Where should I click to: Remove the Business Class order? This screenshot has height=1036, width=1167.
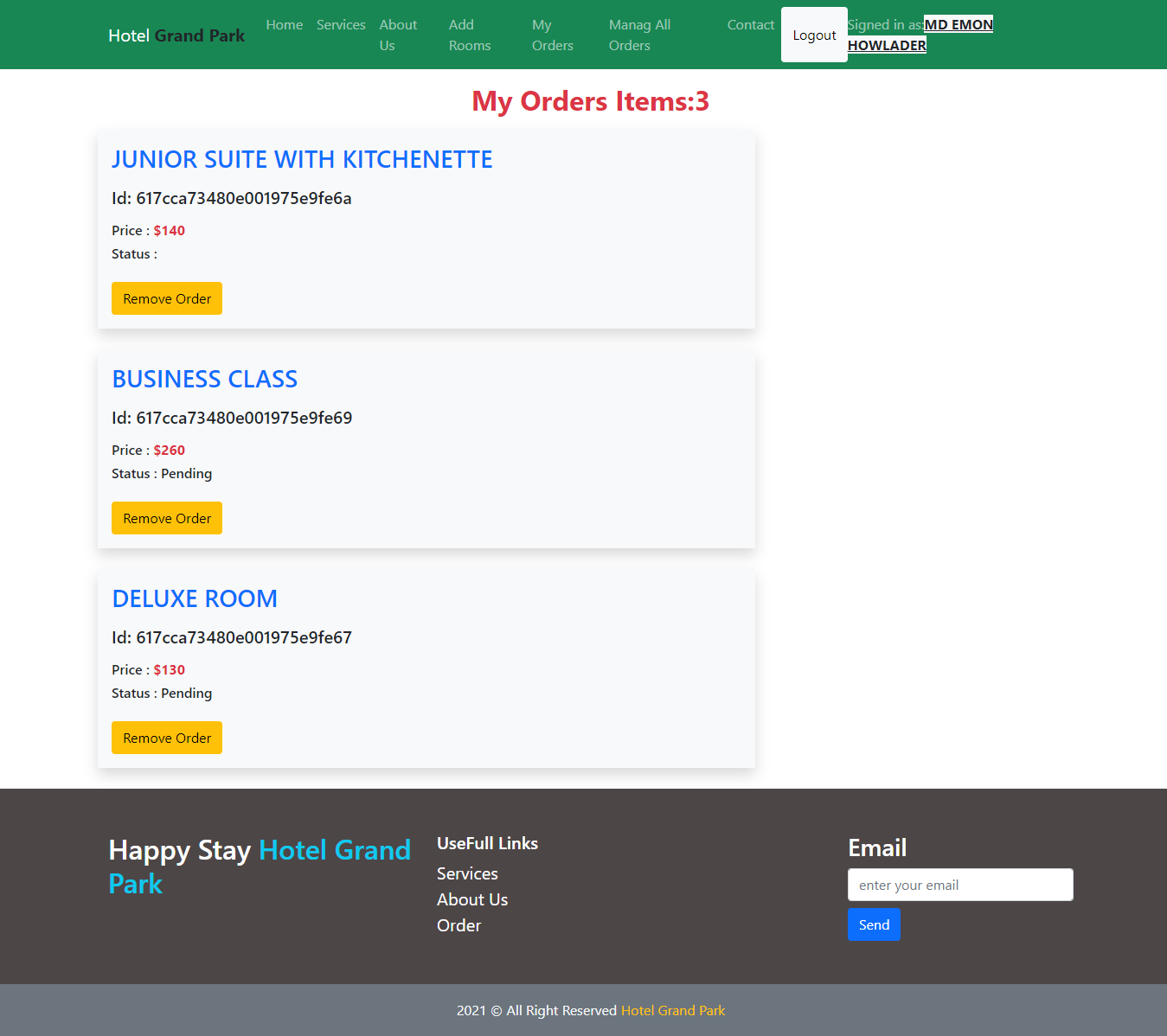pos(167,518)
